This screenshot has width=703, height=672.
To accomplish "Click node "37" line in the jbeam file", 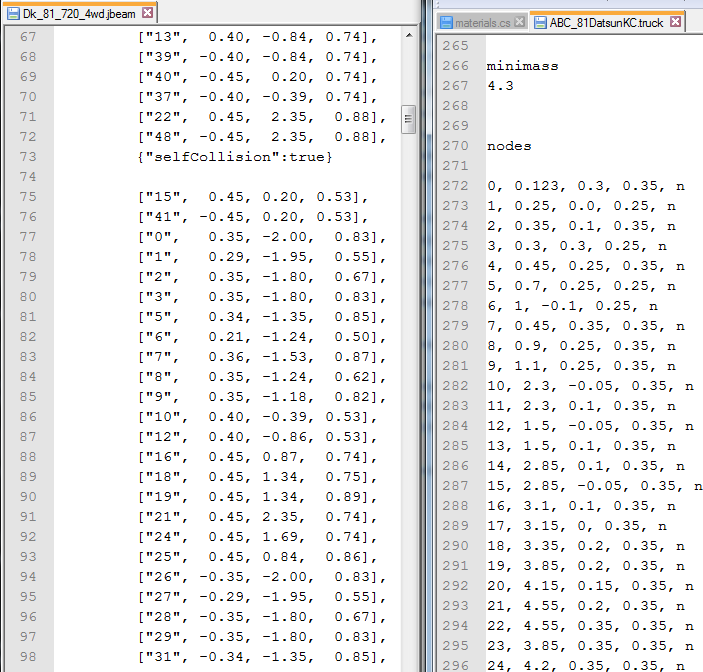I will [257, 97].
